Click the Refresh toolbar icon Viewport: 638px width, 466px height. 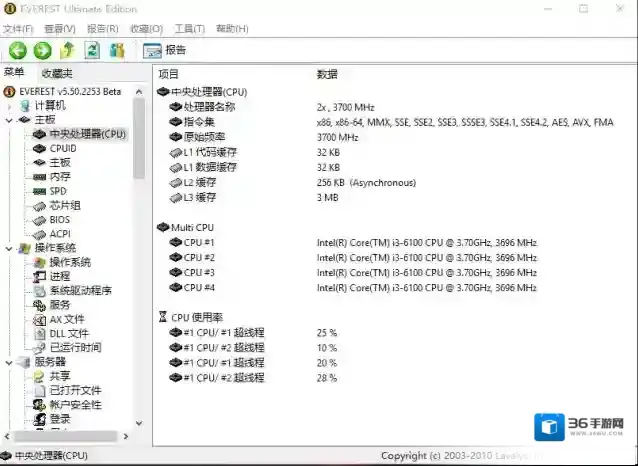pos(92,50)
